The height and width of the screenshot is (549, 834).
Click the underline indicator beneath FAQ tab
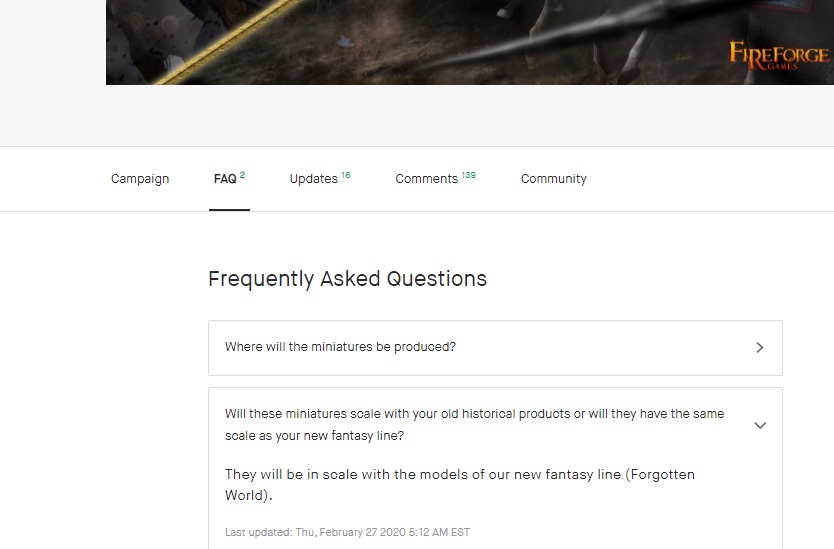click(x=229, y=210)
